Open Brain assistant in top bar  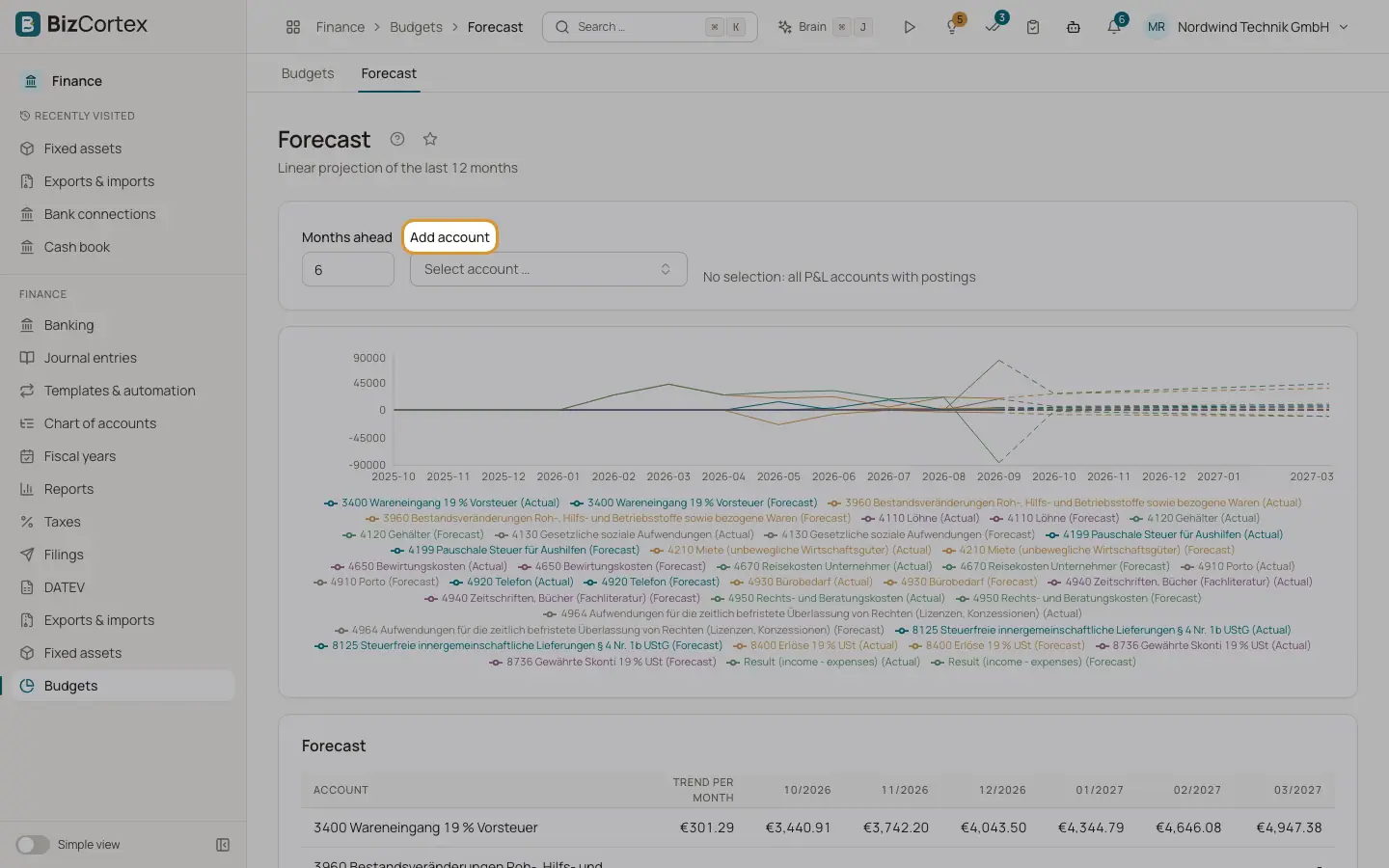tap(825, 27)
